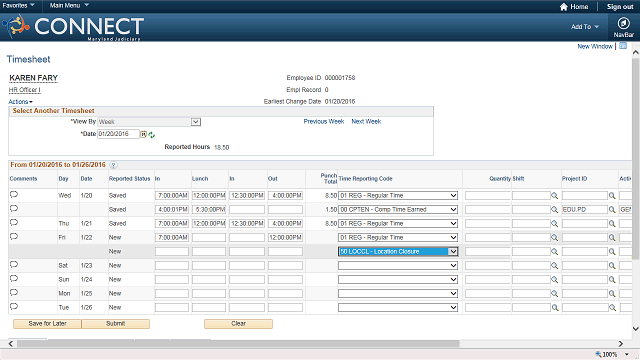
Task: Click the Sign out link
Action: tap(620, 7)
